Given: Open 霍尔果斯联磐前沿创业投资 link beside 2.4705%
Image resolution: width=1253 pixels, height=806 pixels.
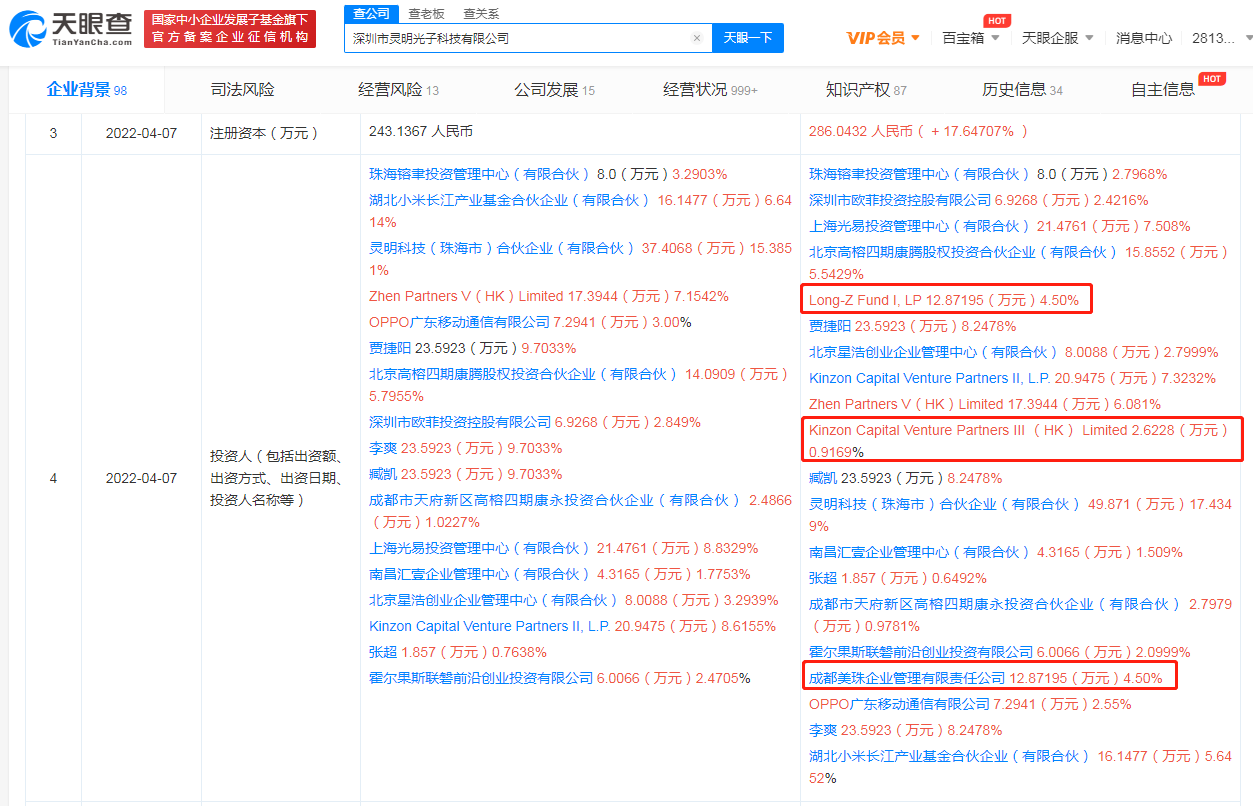Looking at the screenshot, I should (481, 678).
